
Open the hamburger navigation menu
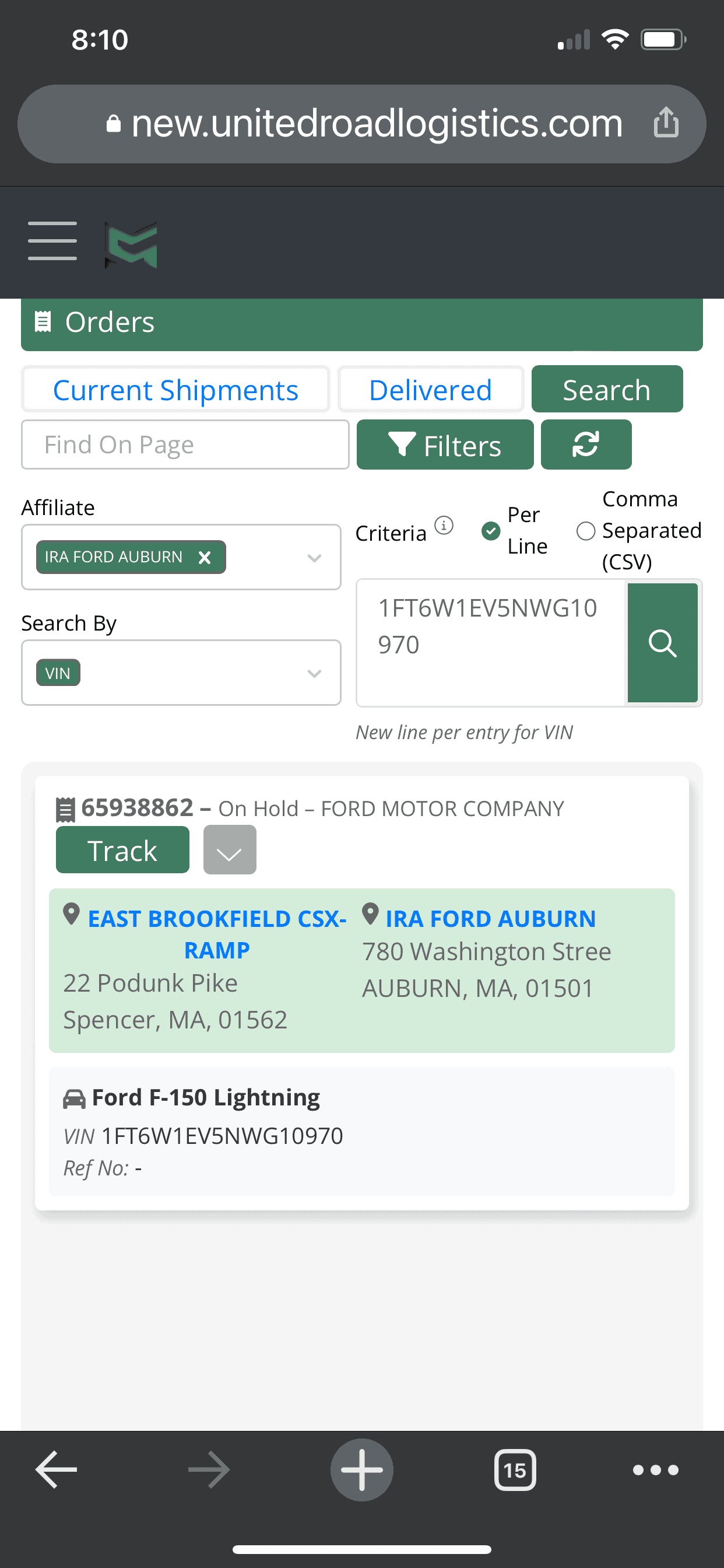click(52, 241)
